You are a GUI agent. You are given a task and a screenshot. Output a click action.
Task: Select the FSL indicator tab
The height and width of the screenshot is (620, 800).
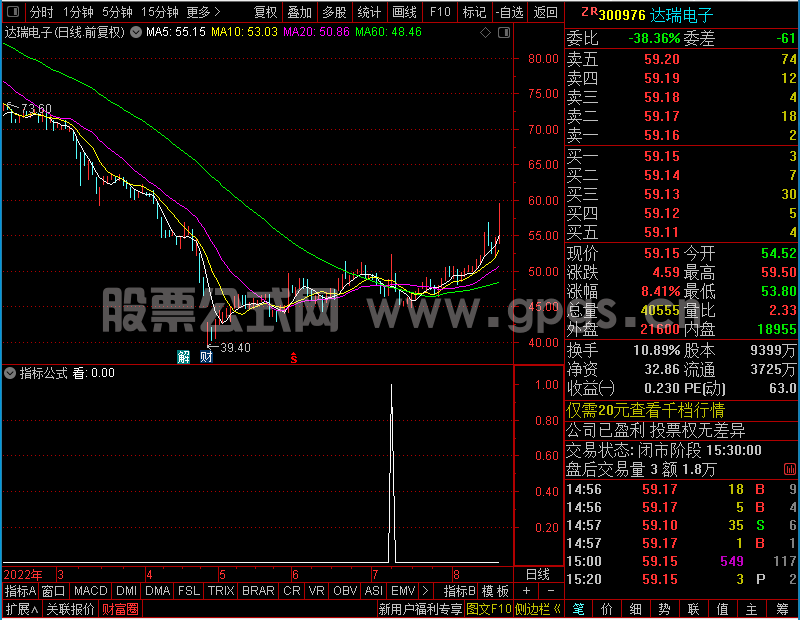pos(188,591)
